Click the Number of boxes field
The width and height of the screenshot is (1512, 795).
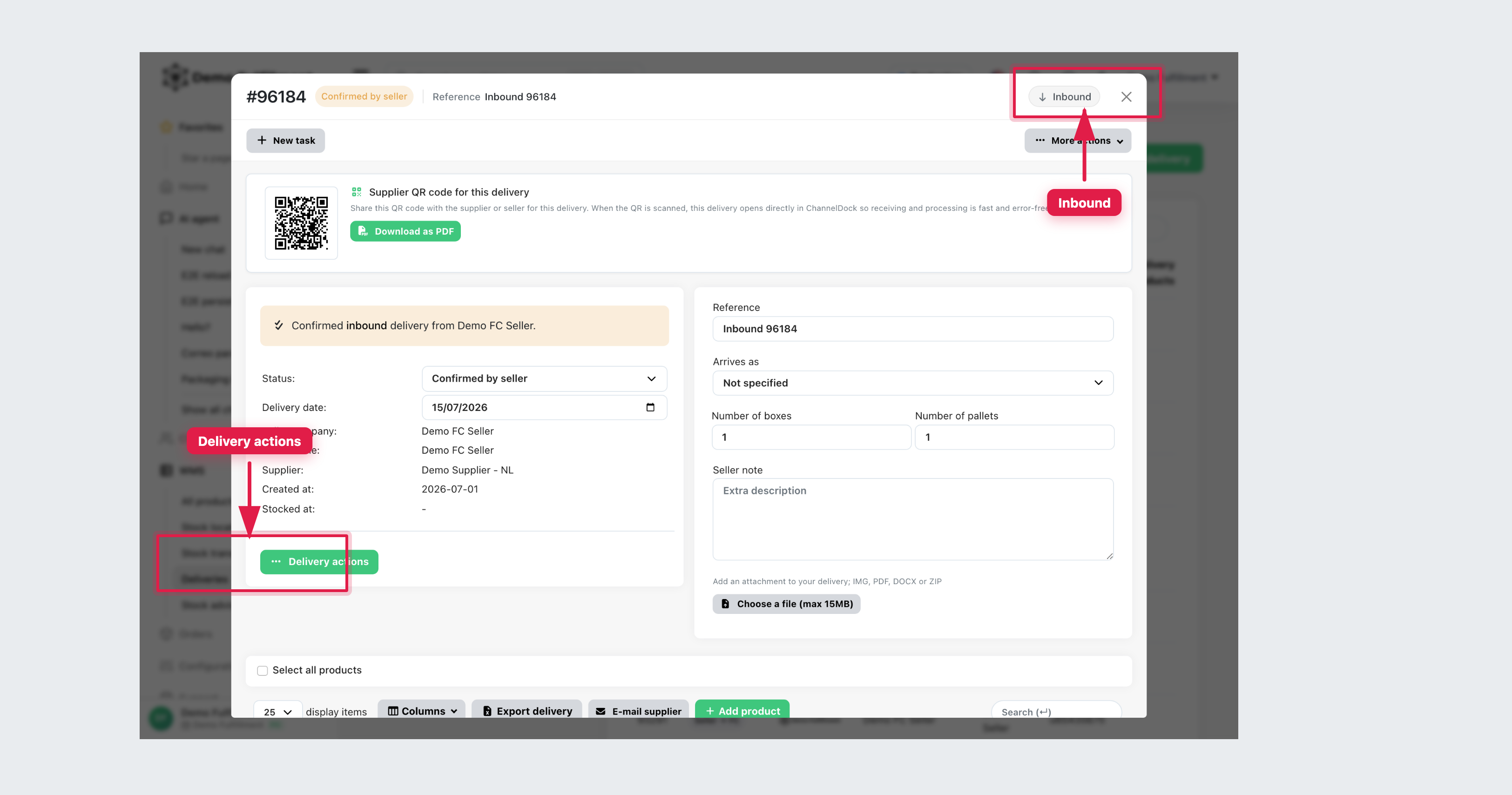pyautogui.click(x=811, y=437)
